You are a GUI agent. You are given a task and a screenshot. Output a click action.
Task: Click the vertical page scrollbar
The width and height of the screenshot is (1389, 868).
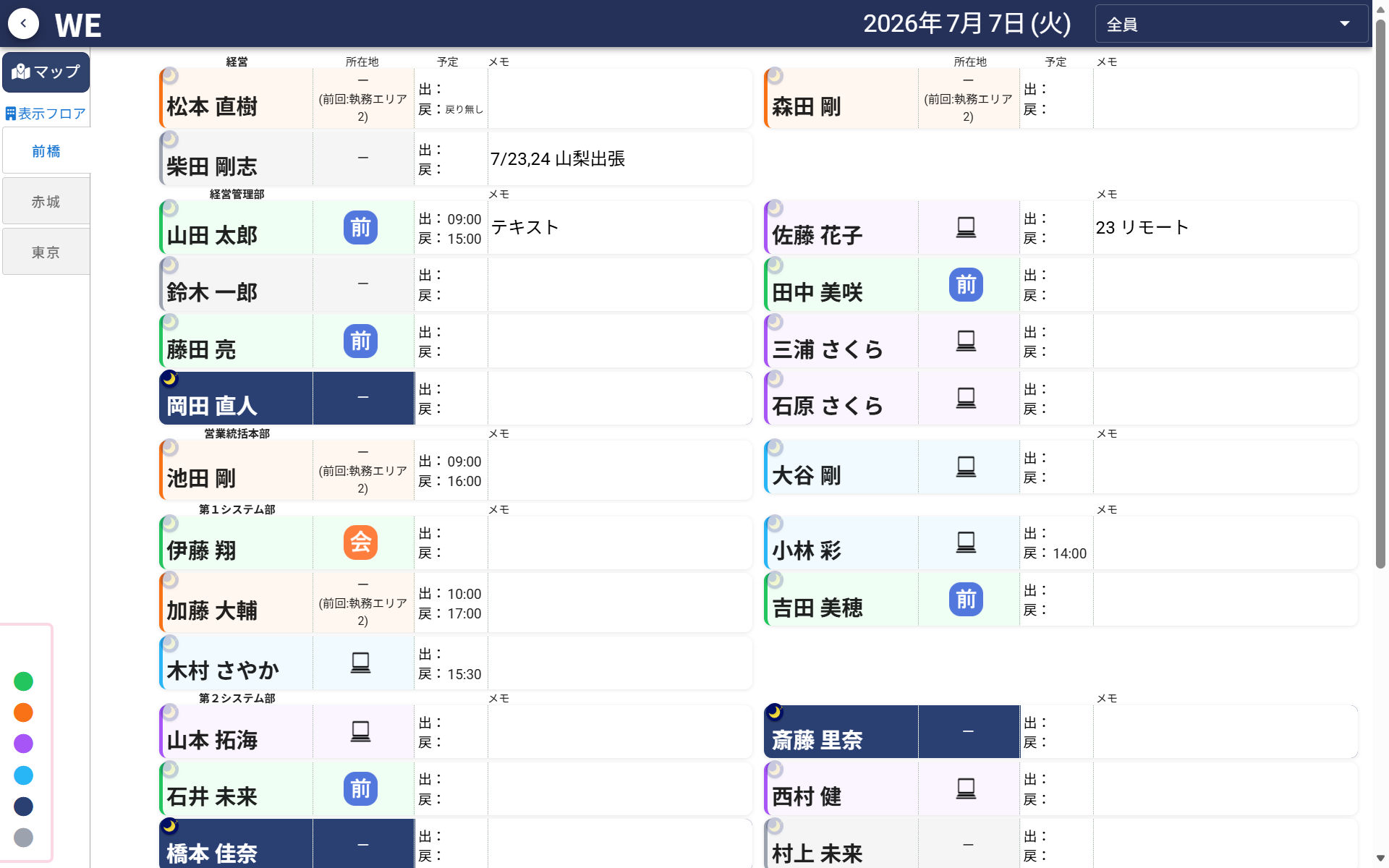1380,293
